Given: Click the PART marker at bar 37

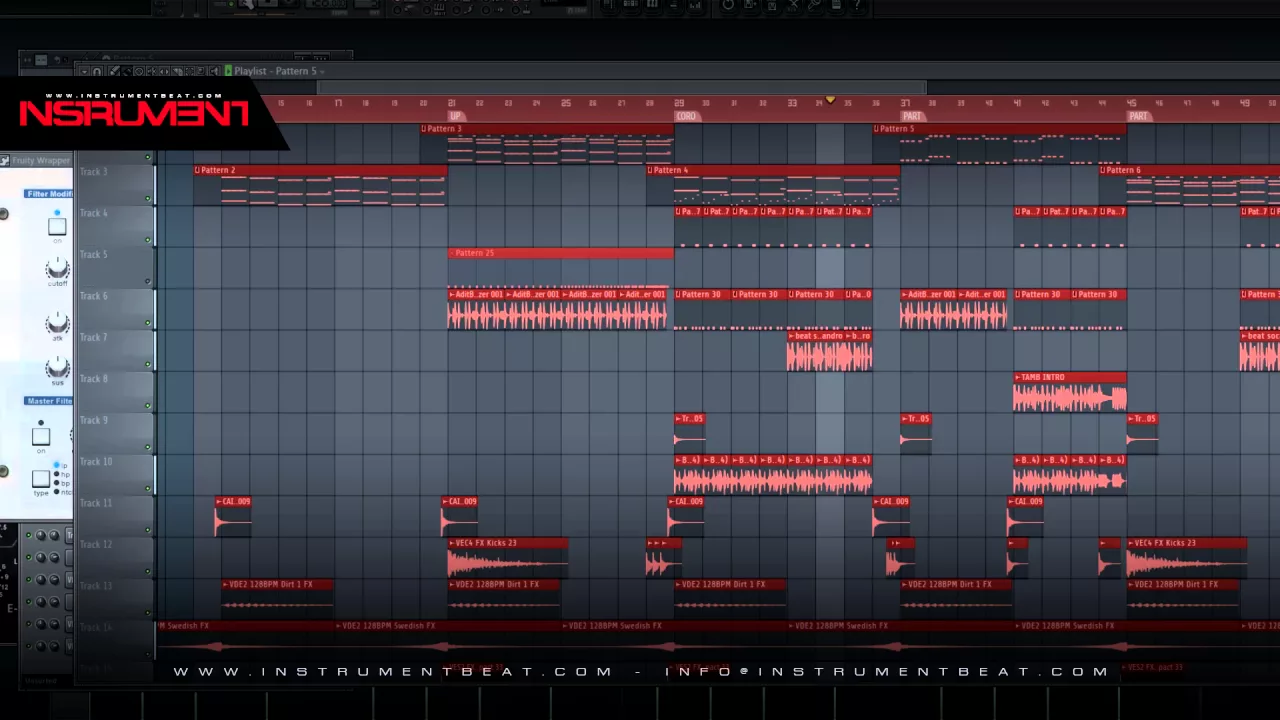Looking at the screenshot, I should pyautogui.click(x=912, y=116).
